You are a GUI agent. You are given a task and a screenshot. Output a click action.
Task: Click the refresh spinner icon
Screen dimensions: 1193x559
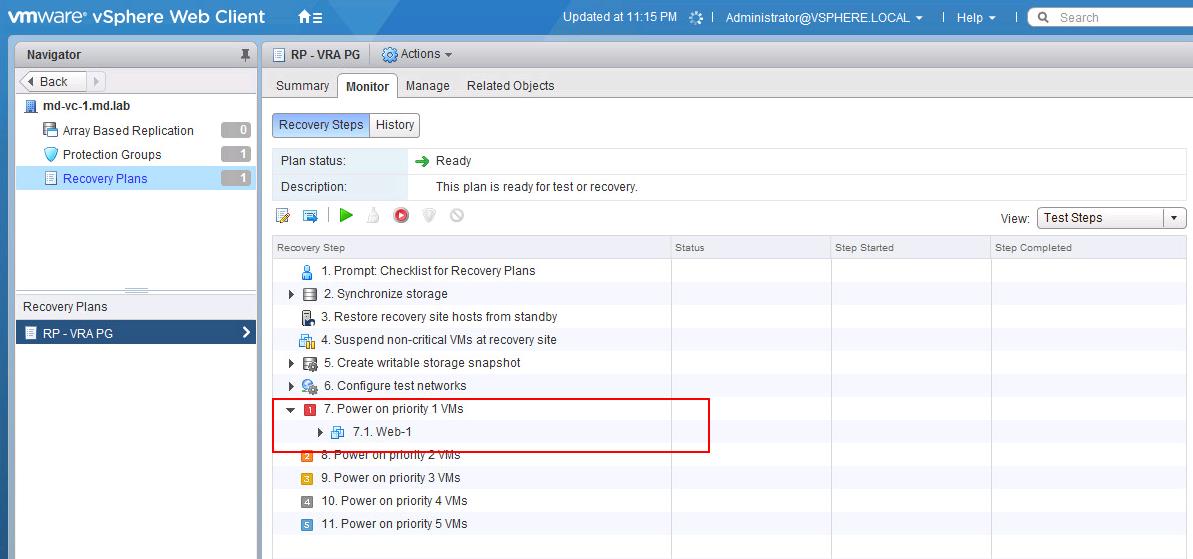click(695, 17)
